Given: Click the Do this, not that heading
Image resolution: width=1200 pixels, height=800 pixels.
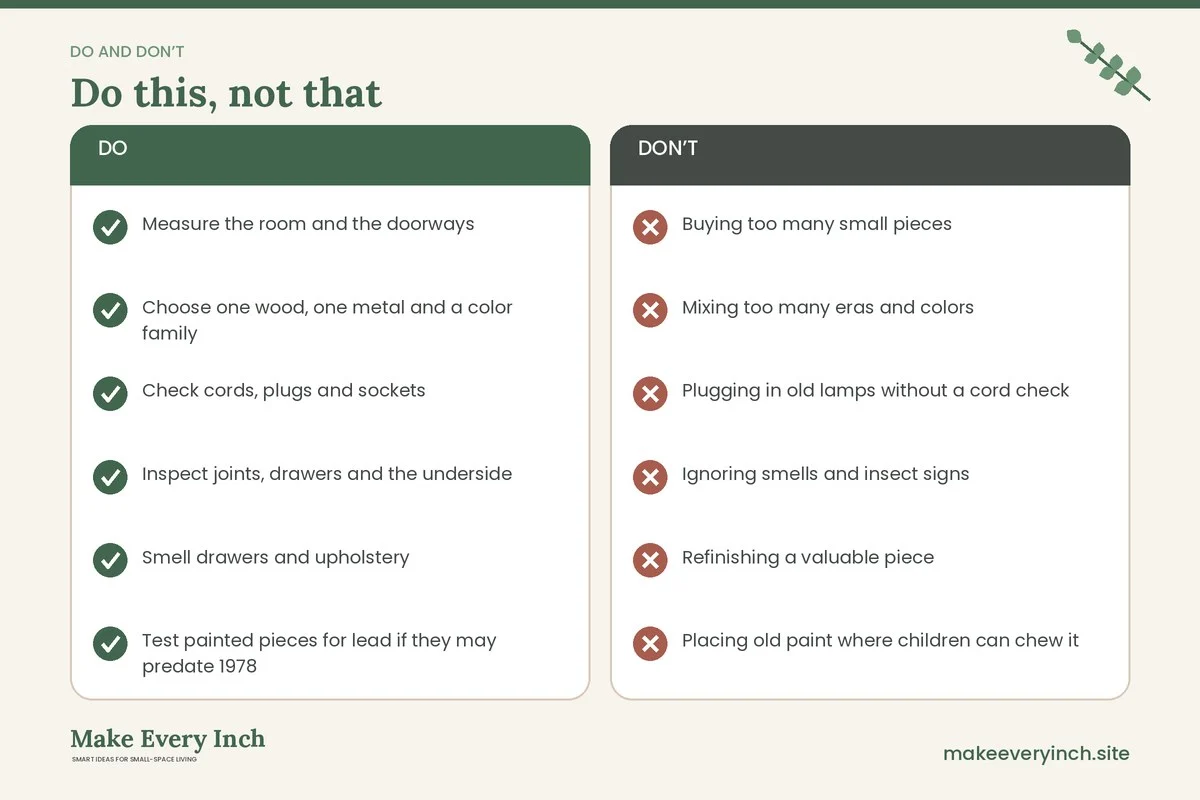Looking at the screenshot, I should pos(226,93).
